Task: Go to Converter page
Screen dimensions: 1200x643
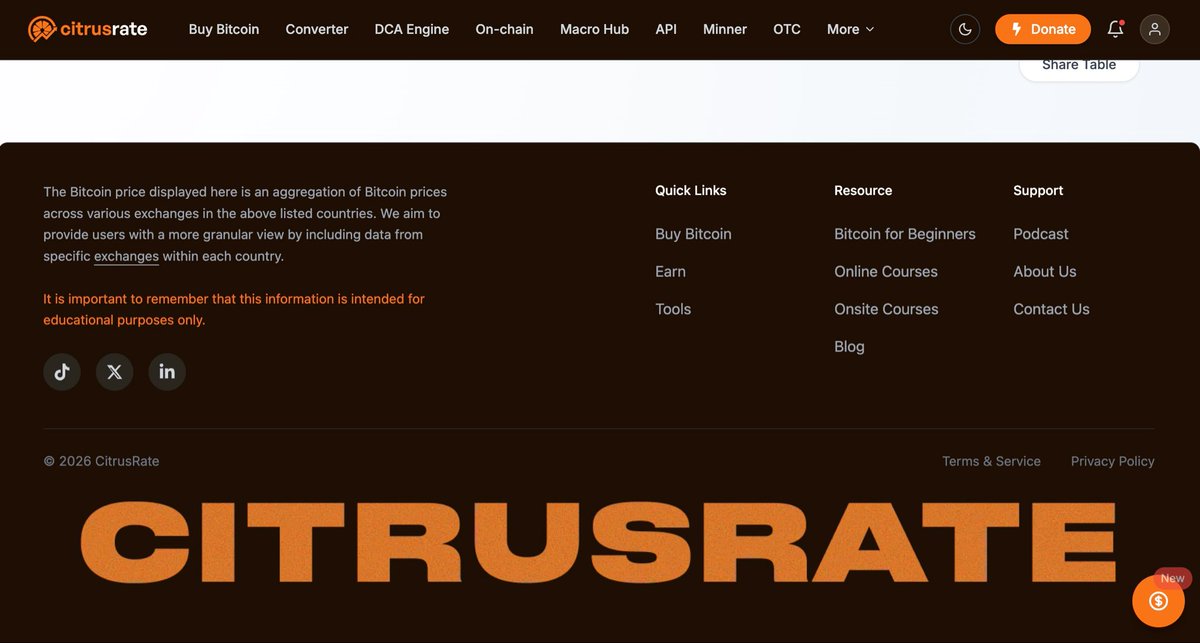Action: (317, 29)
